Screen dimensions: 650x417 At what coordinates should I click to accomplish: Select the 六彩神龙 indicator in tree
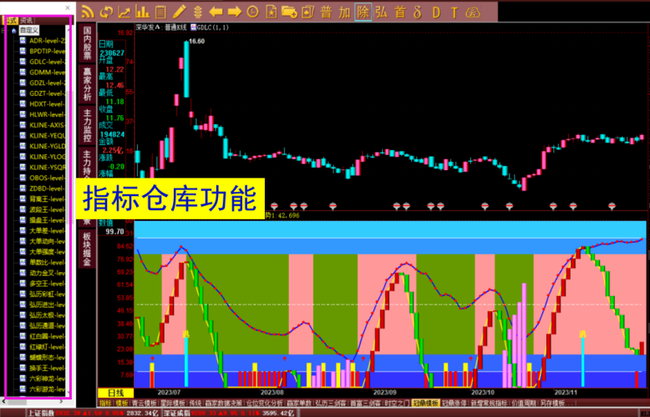pos(47,378)
